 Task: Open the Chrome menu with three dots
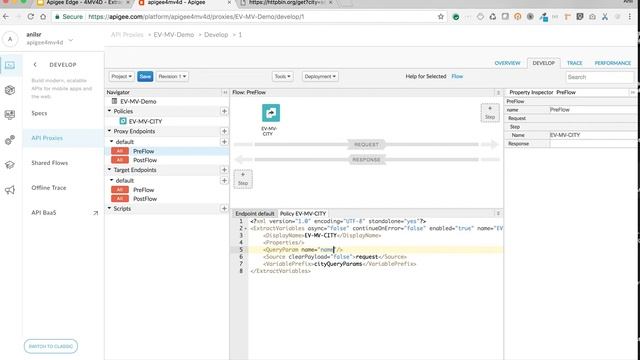point(630,17)
